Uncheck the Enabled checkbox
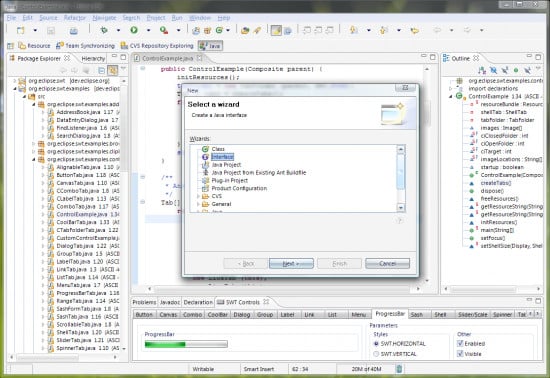This screenshot has width=550, height=378. tap(460, 343)
